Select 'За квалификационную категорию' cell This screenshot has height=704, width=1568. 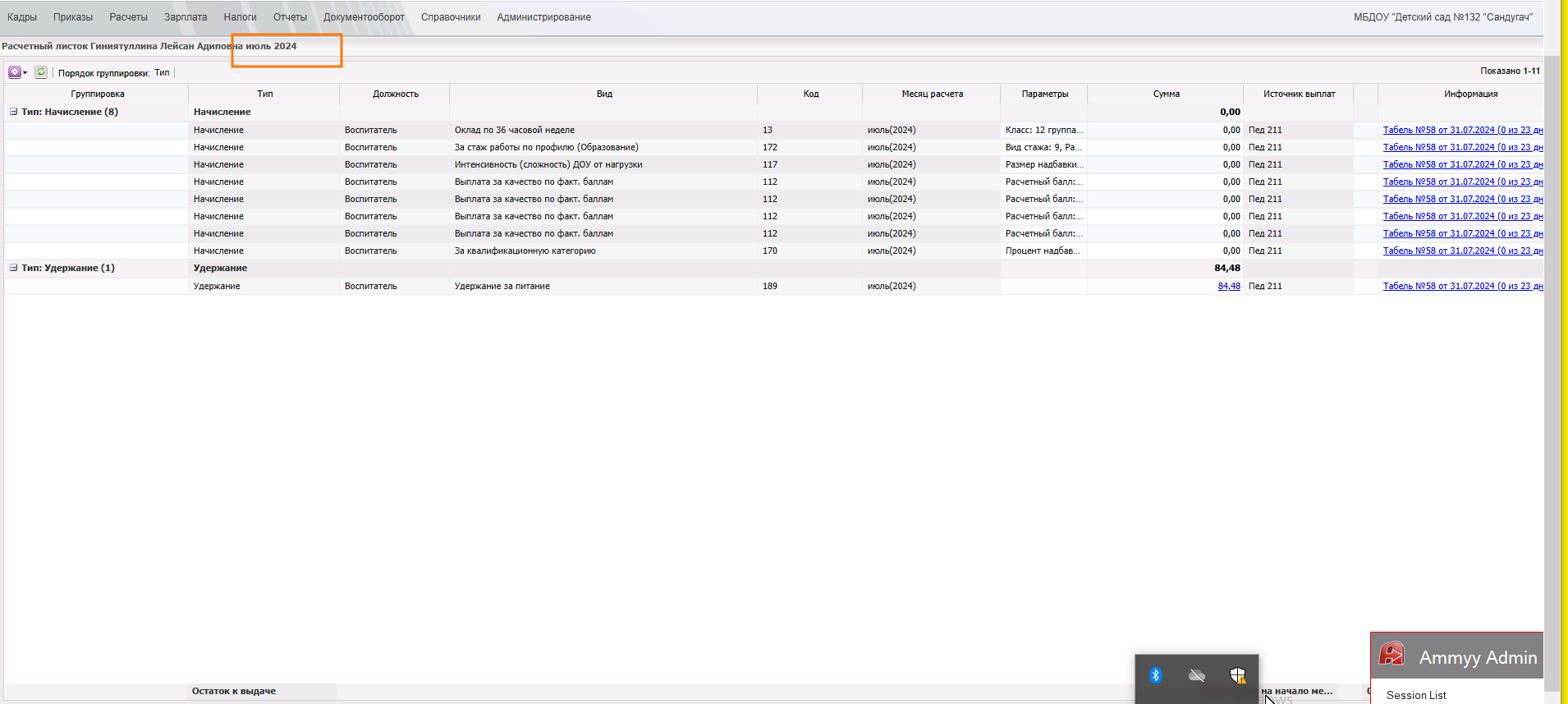click(603, 251)
